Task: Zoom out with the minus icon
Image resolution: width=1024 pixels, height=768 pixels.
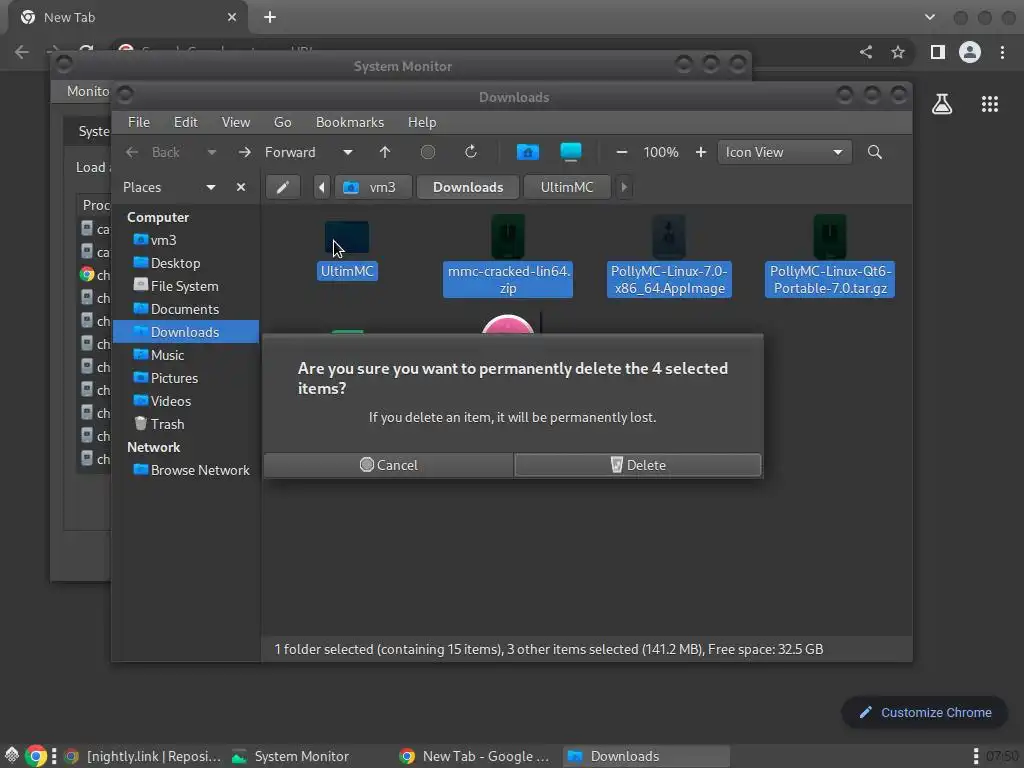Action: (622, 152)
